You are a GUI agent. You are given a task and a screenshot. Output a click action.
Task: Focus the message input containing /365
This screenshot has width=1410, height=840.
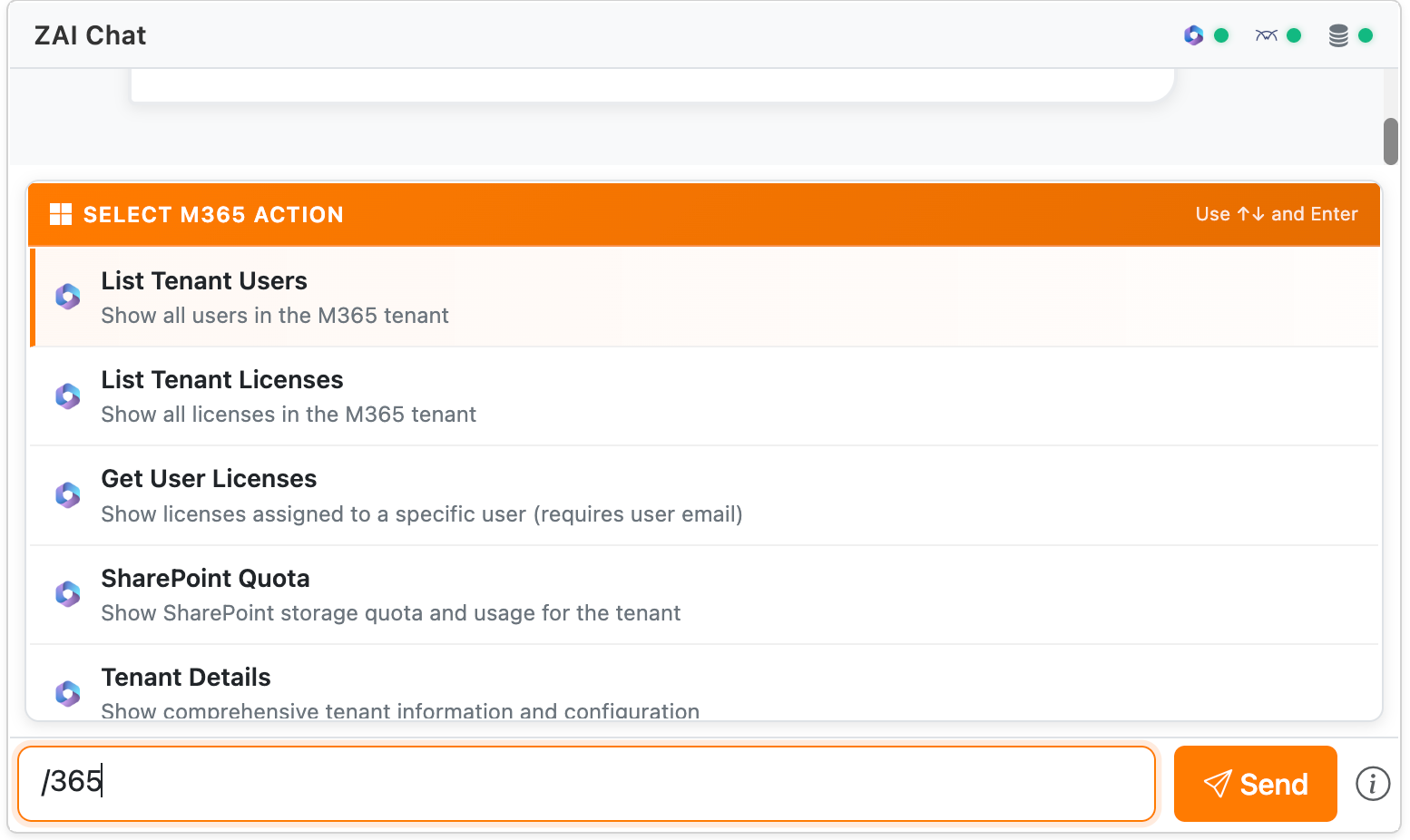[586, 784]
